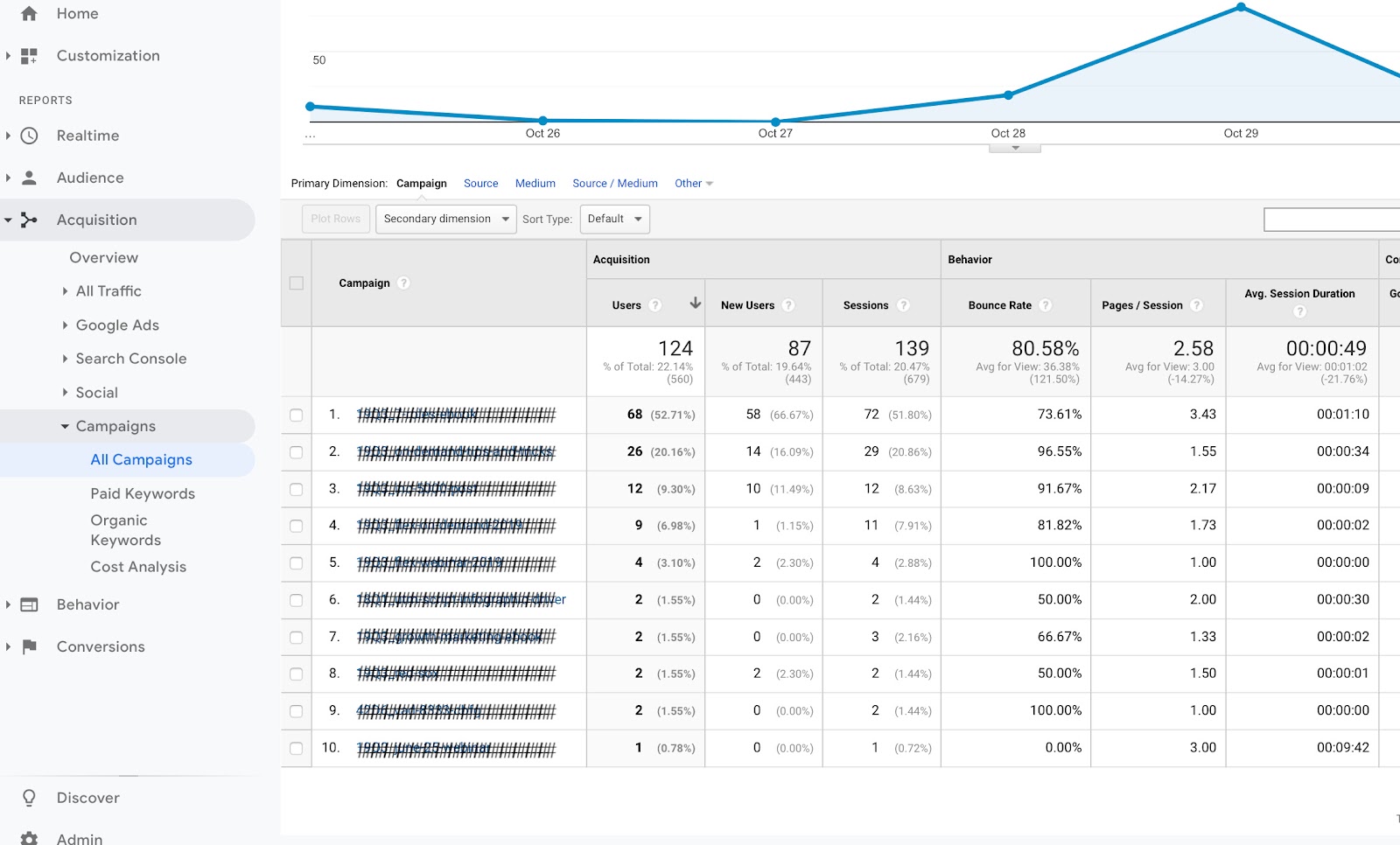Check the checkbox for campaign row 5
Image resolution: width=1400 pixels, height=845 pixels.
point(297,563)
